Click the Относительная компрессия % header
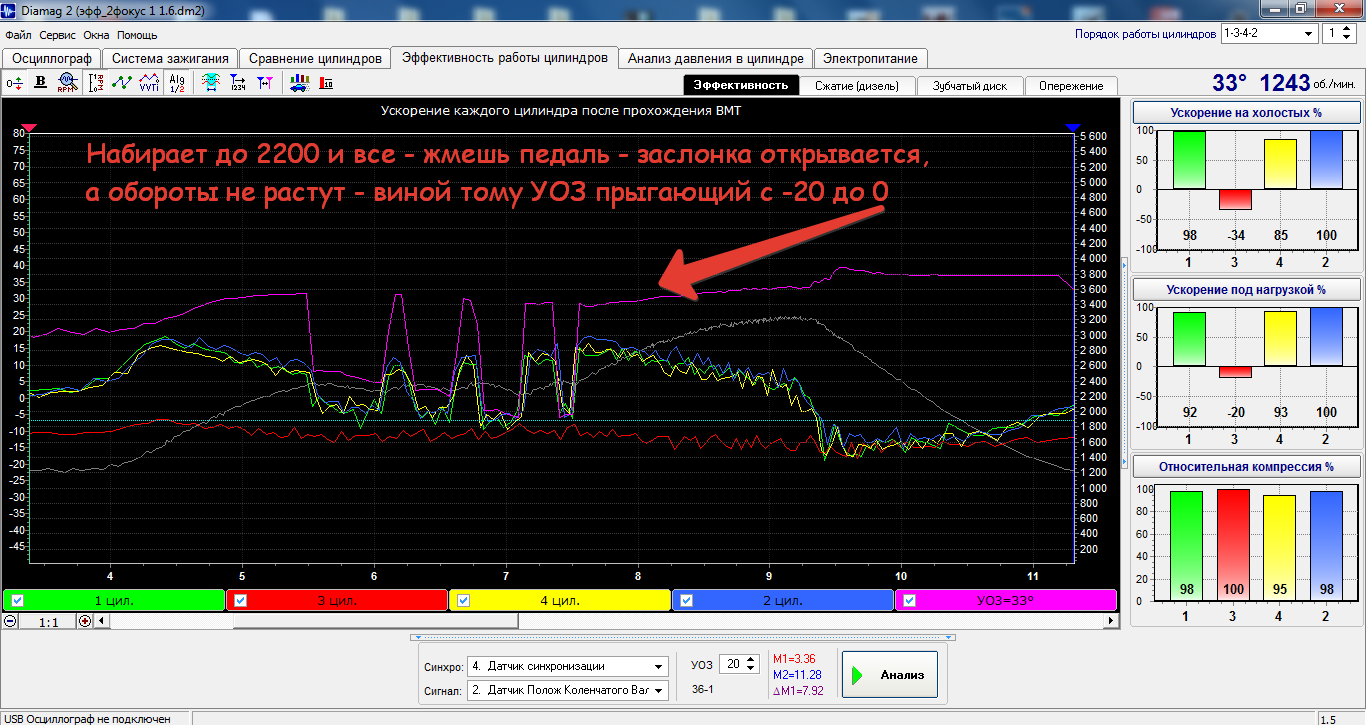 point(1246,466)
